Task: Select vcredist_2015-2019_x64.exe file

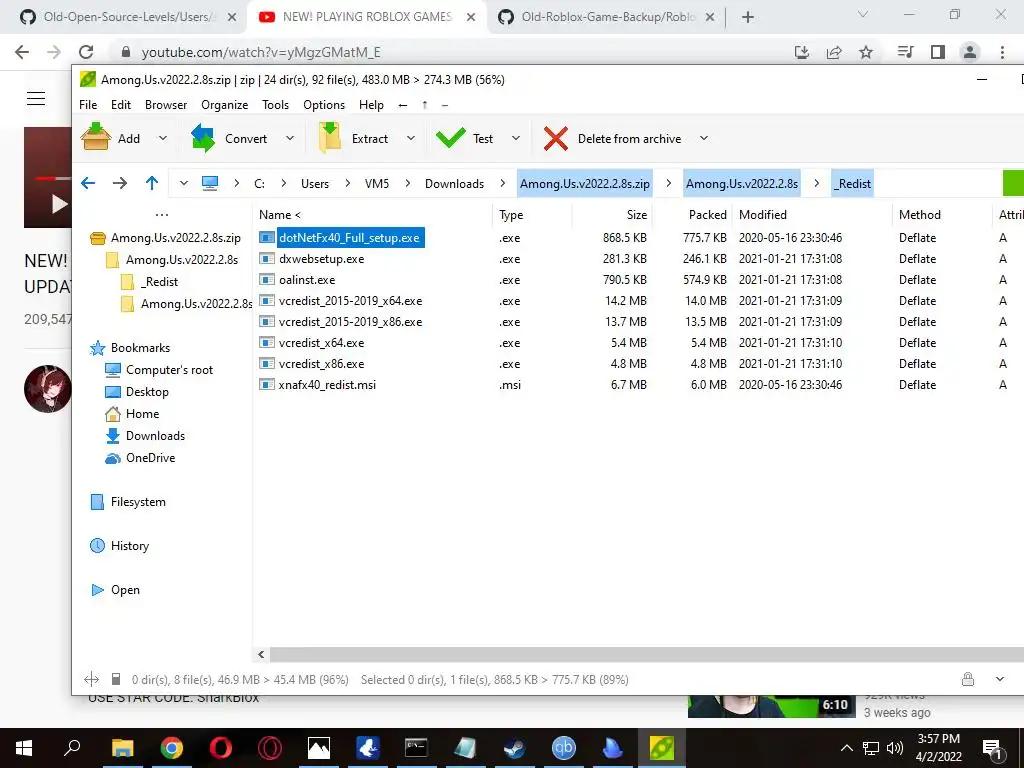Action: [351, 300]
